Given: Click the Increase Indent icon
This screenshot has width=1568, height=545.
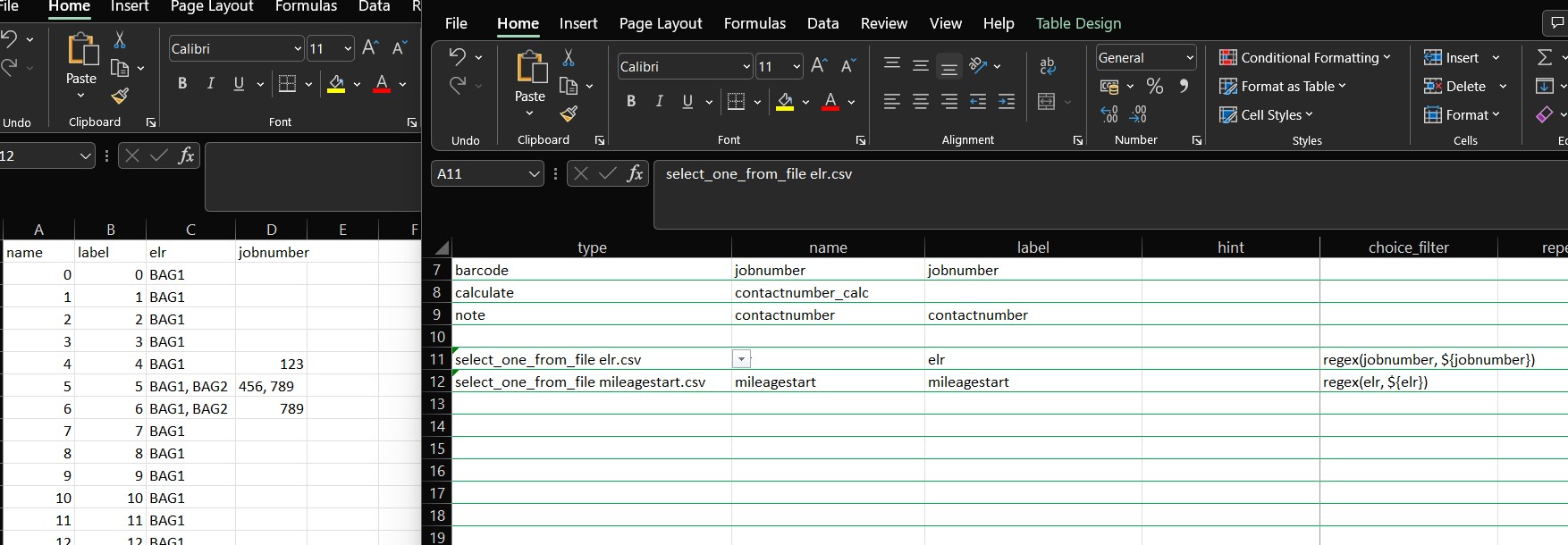Looking at the screenshot, I should [1007, 102].
